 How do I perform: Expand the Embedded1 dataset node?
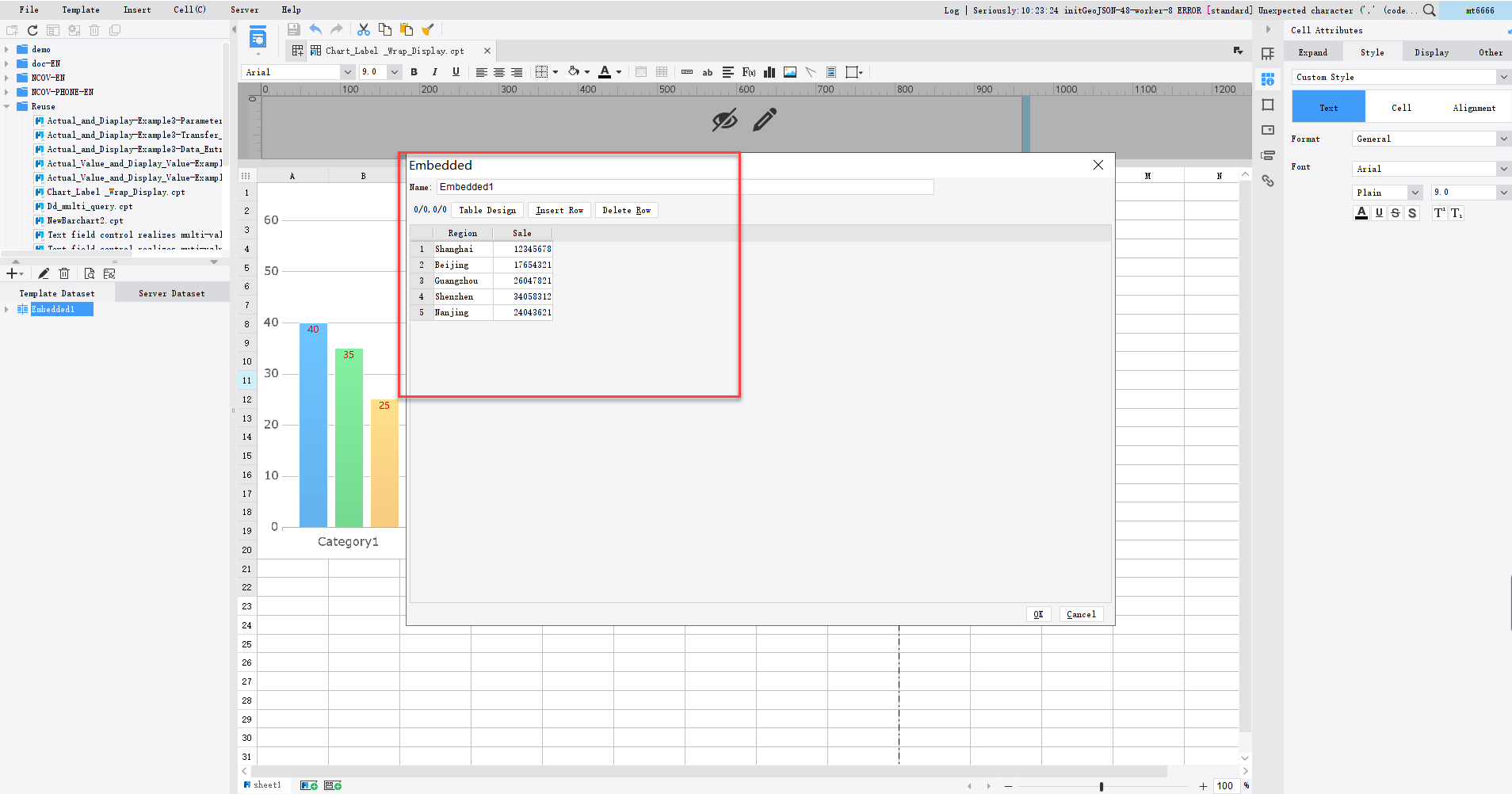6,309
